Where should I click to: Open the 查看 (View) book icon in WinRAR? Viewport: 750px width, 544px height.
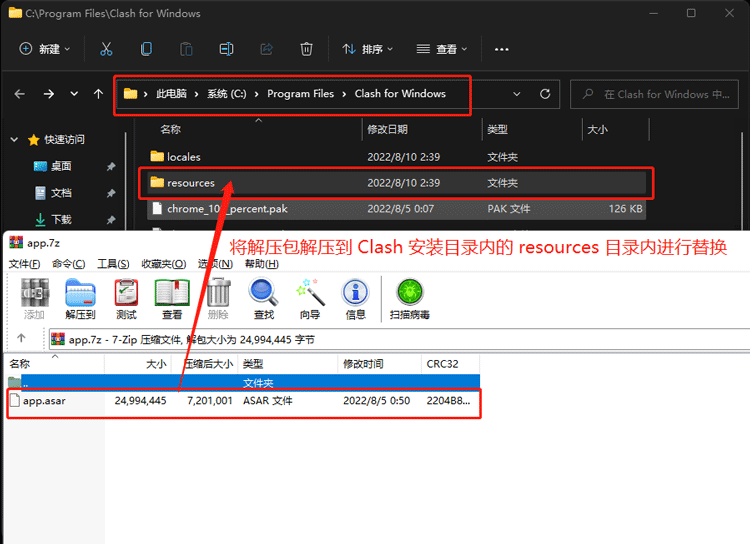171,298
